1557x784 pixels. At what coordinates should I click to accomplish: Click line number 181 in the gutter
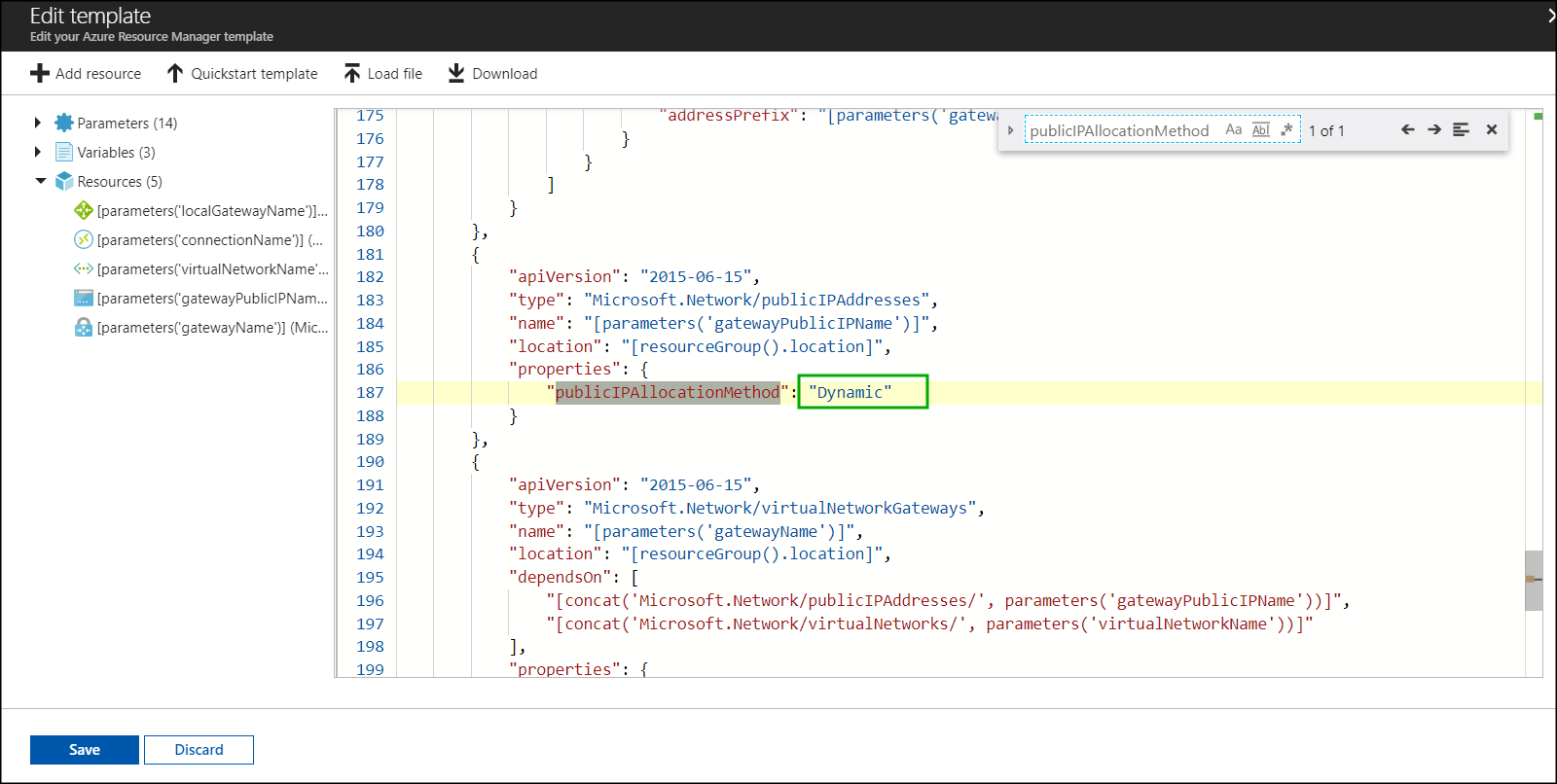click(370, 254)
